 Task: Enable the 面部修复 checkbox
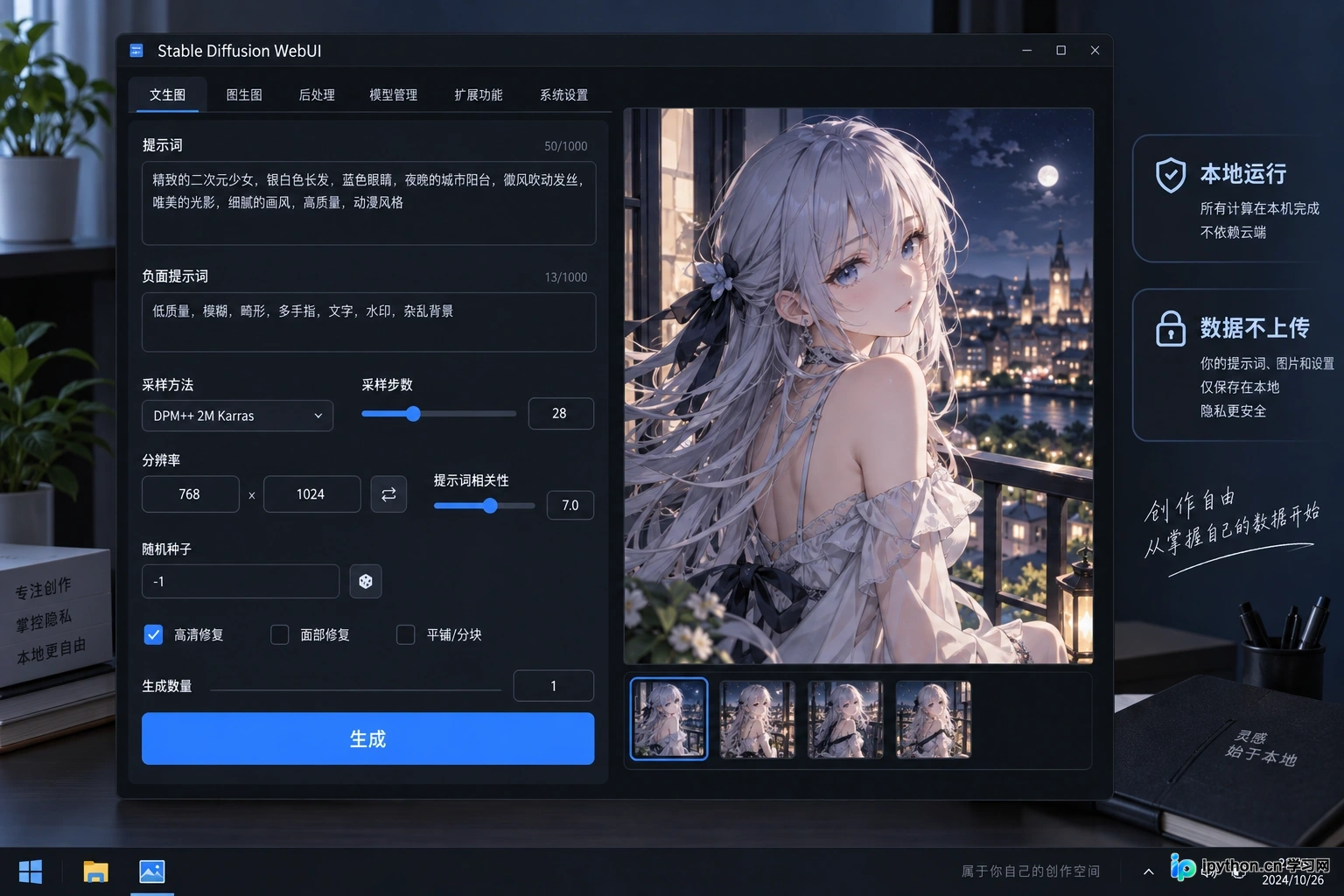point(280,634)
